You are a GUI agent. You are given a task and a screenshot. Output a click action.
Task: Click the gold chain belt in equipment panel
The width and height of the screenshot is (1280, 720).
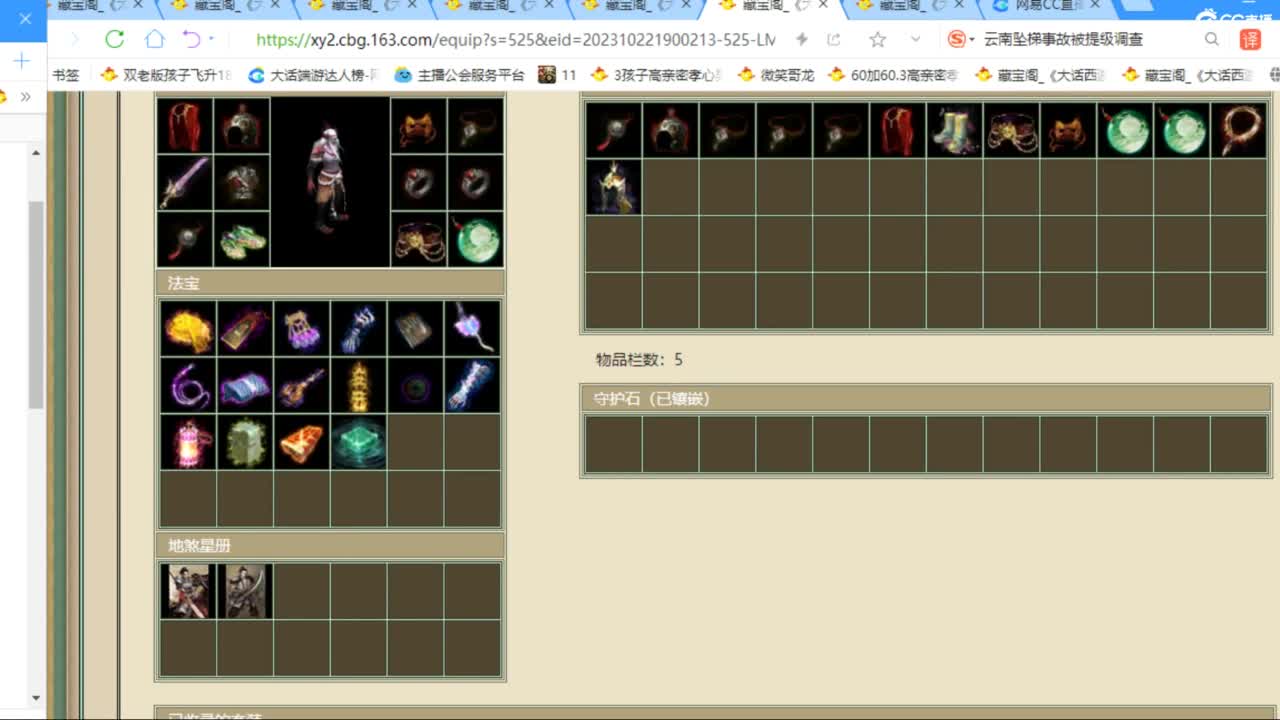click(418, 239)
